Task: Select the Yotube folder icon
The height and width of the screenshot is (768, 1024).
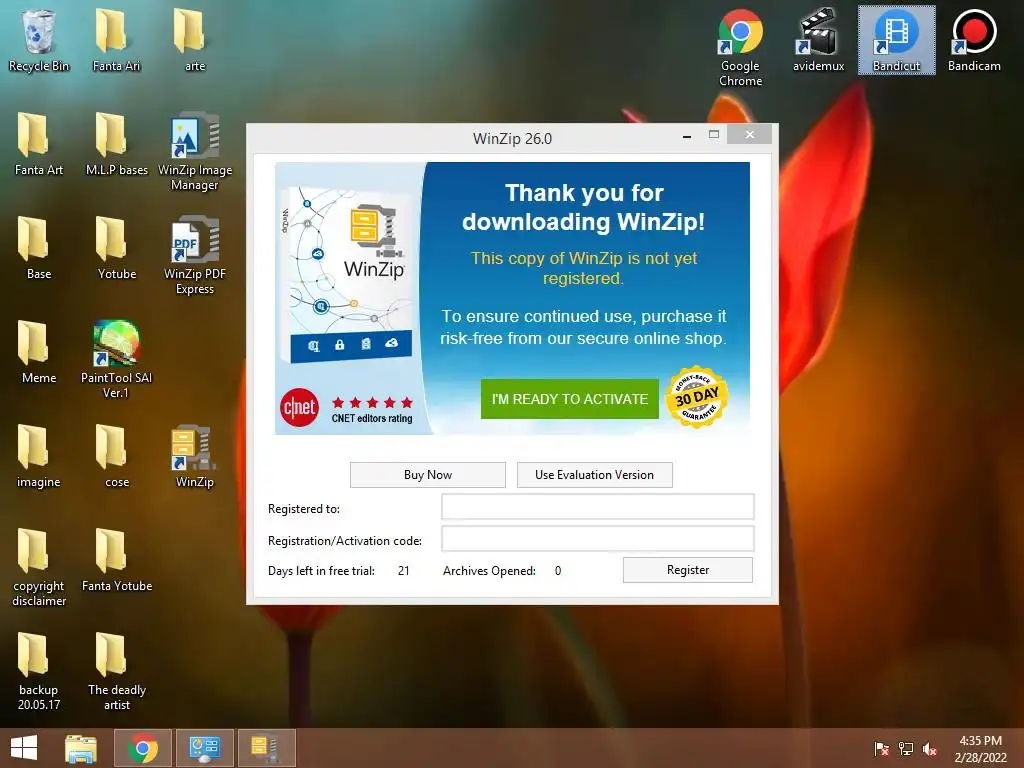Action: (116, 248)
